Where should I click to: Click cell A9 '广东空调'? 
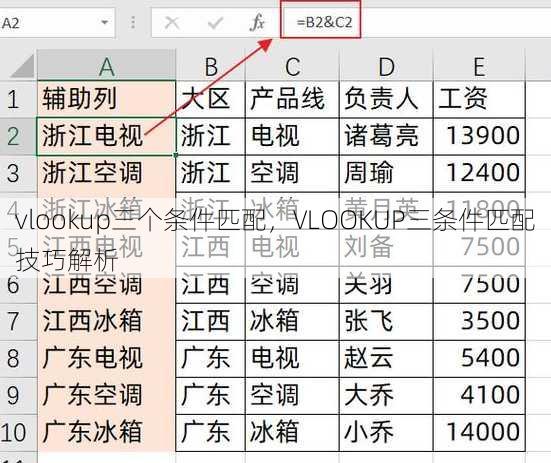[x=106, y=396]
